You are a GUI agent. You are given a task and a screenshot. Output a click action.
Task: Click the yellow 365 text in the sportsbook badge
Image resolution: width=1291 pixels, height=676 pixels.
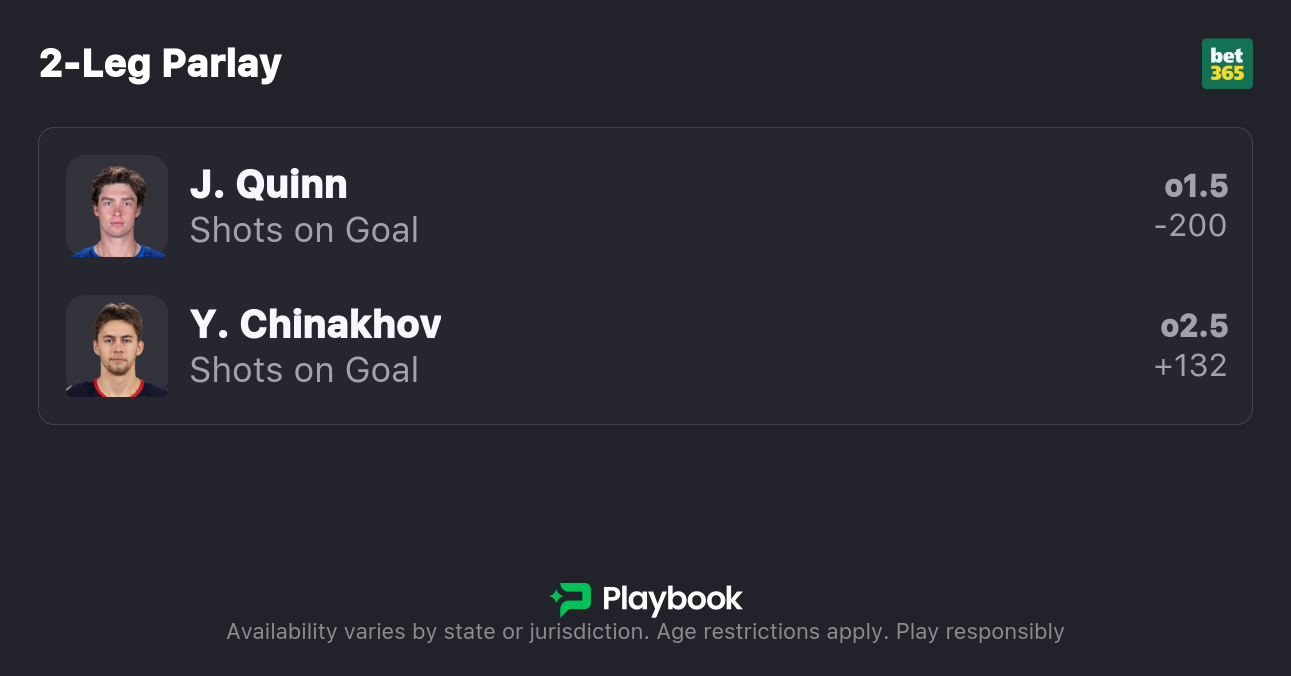1227,74
